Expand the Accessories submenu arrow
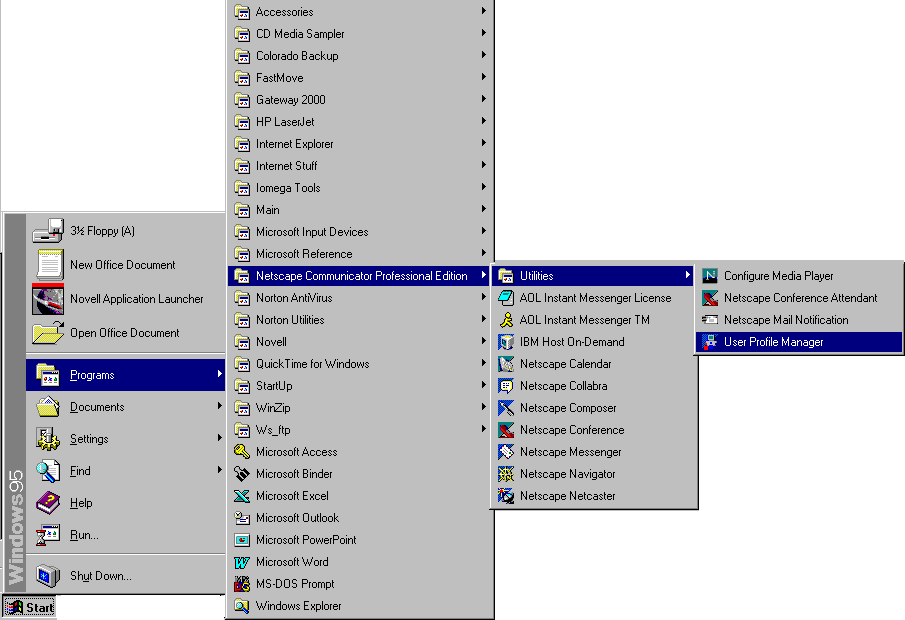 click(484, 12)
